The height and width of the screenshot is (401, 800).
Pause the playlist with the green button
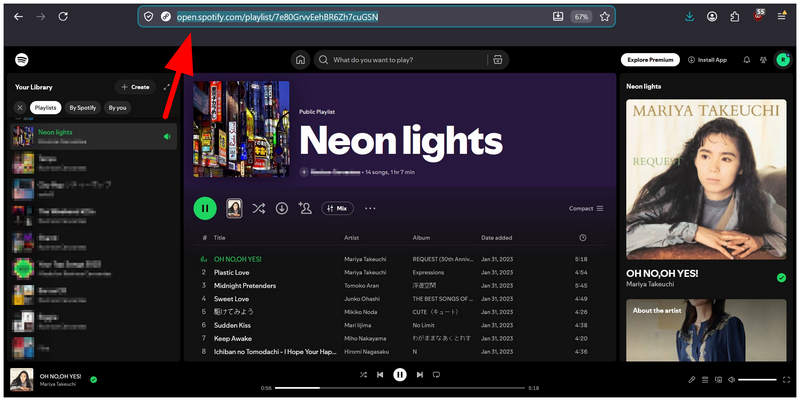[205, 208]
